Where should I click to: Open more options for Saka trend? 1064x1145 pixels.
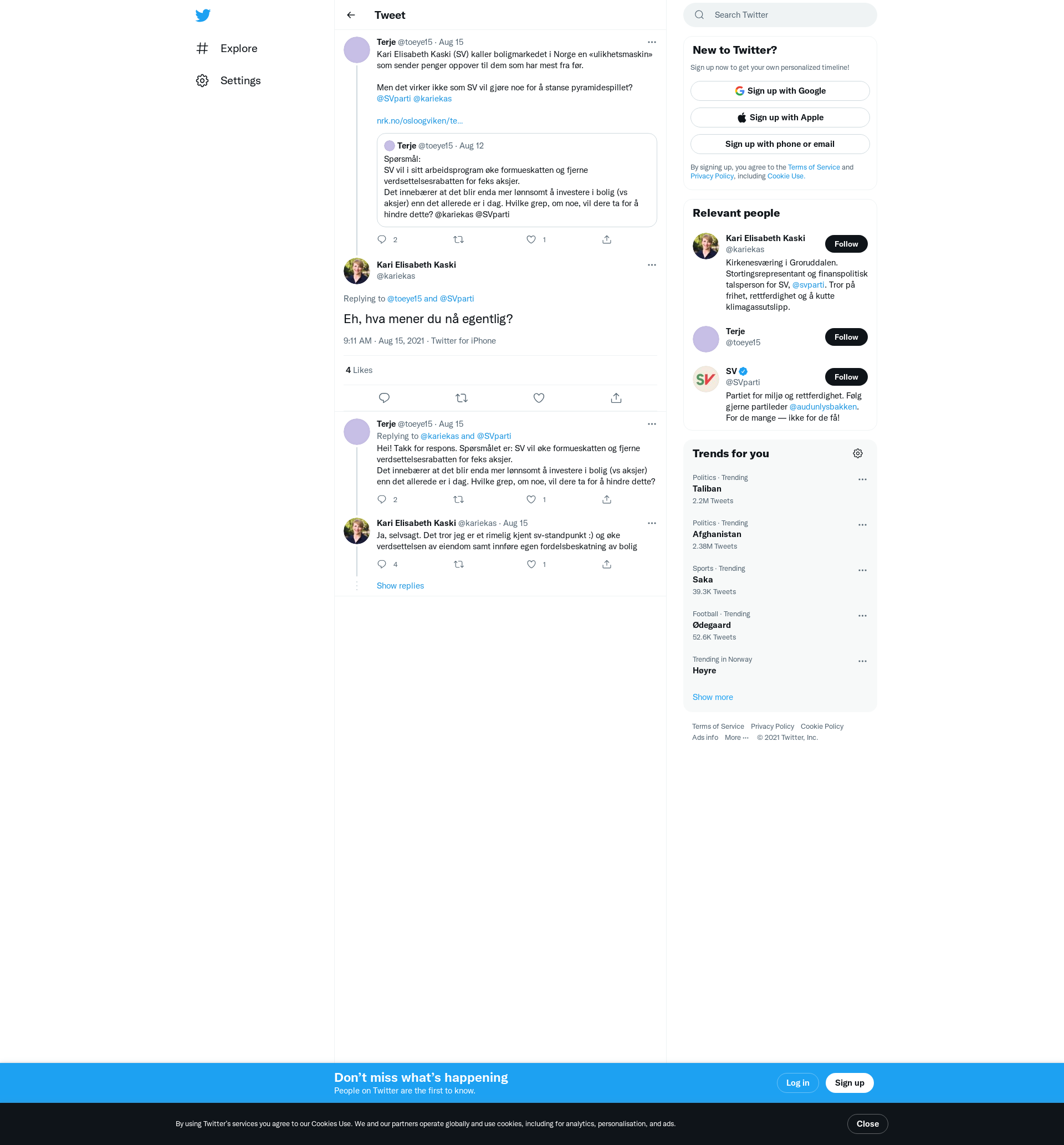[x=862, y=570]
